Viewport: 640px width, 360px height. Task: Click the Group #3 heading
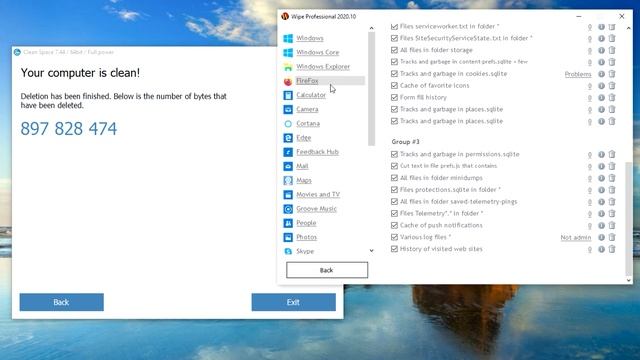point(405,142)
